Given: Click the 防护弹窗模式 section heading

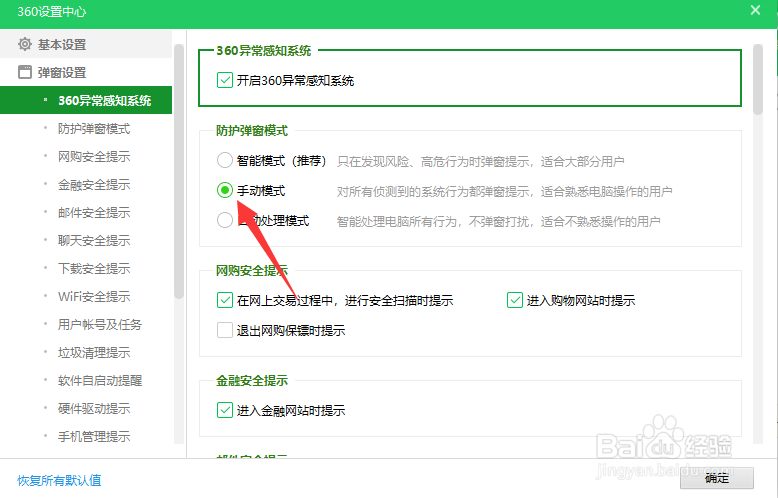Looking at the screenshot, I should tap(252, 130).
